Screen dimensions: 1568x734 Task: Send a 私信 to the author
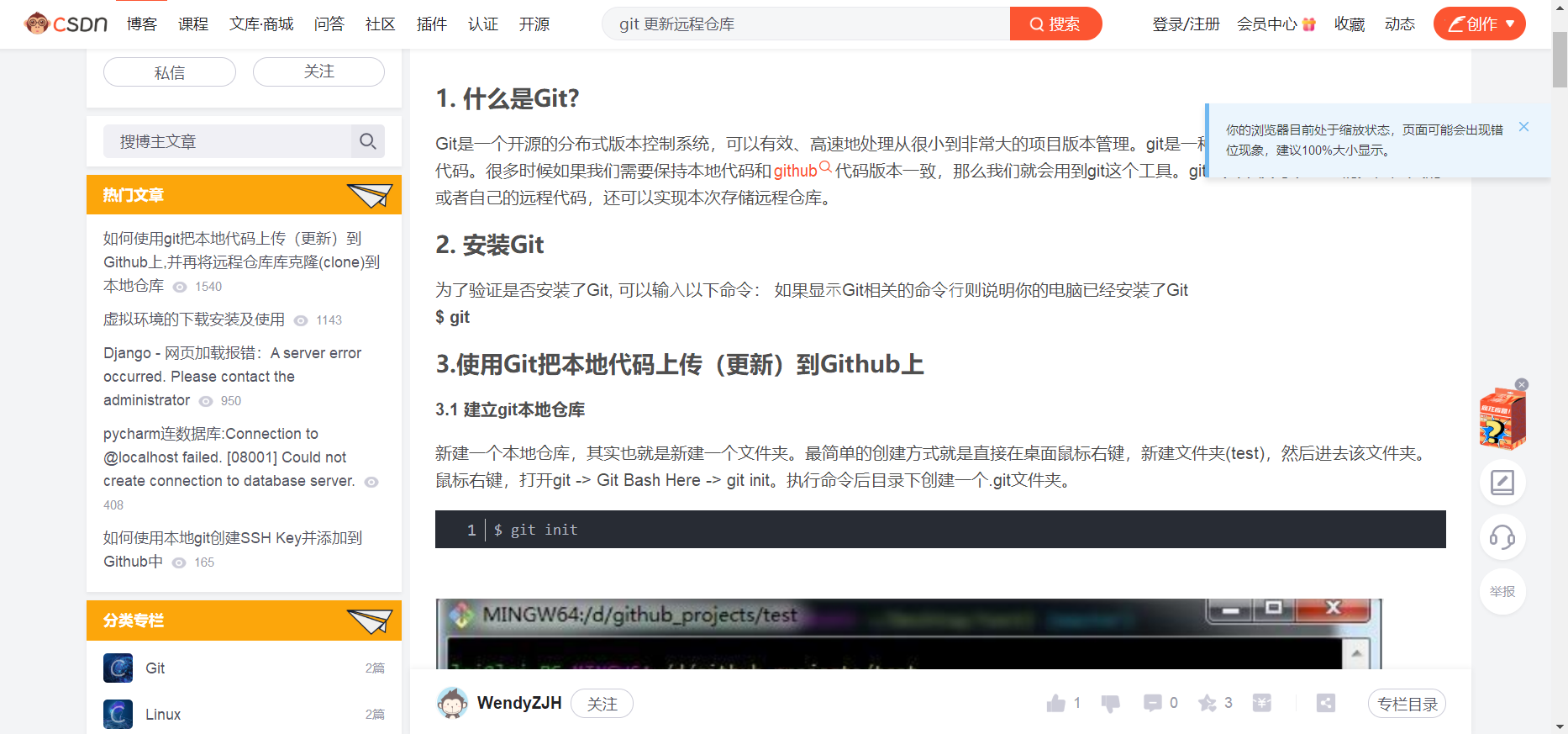(170, 72)
